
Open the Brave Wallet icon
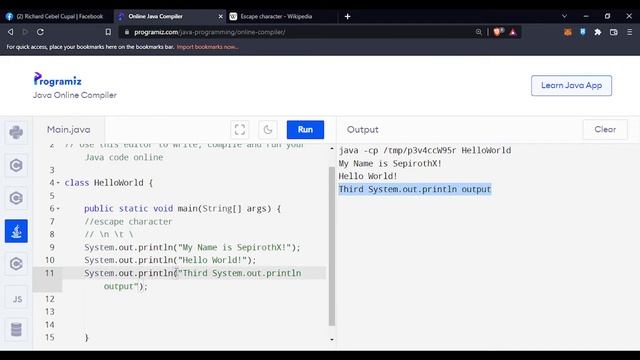(613, 32)
